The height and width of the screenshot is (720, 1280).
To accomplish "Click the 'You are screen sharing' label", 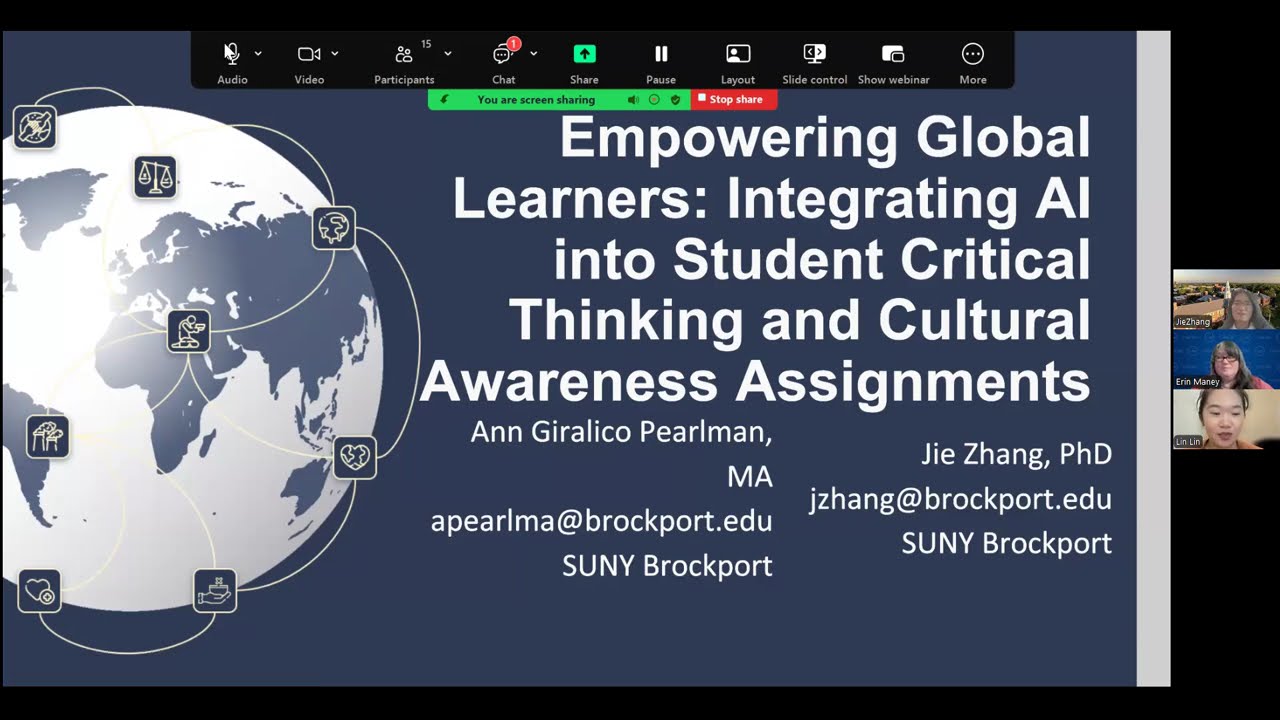I will pyautogui.click(x=536, y=100).
